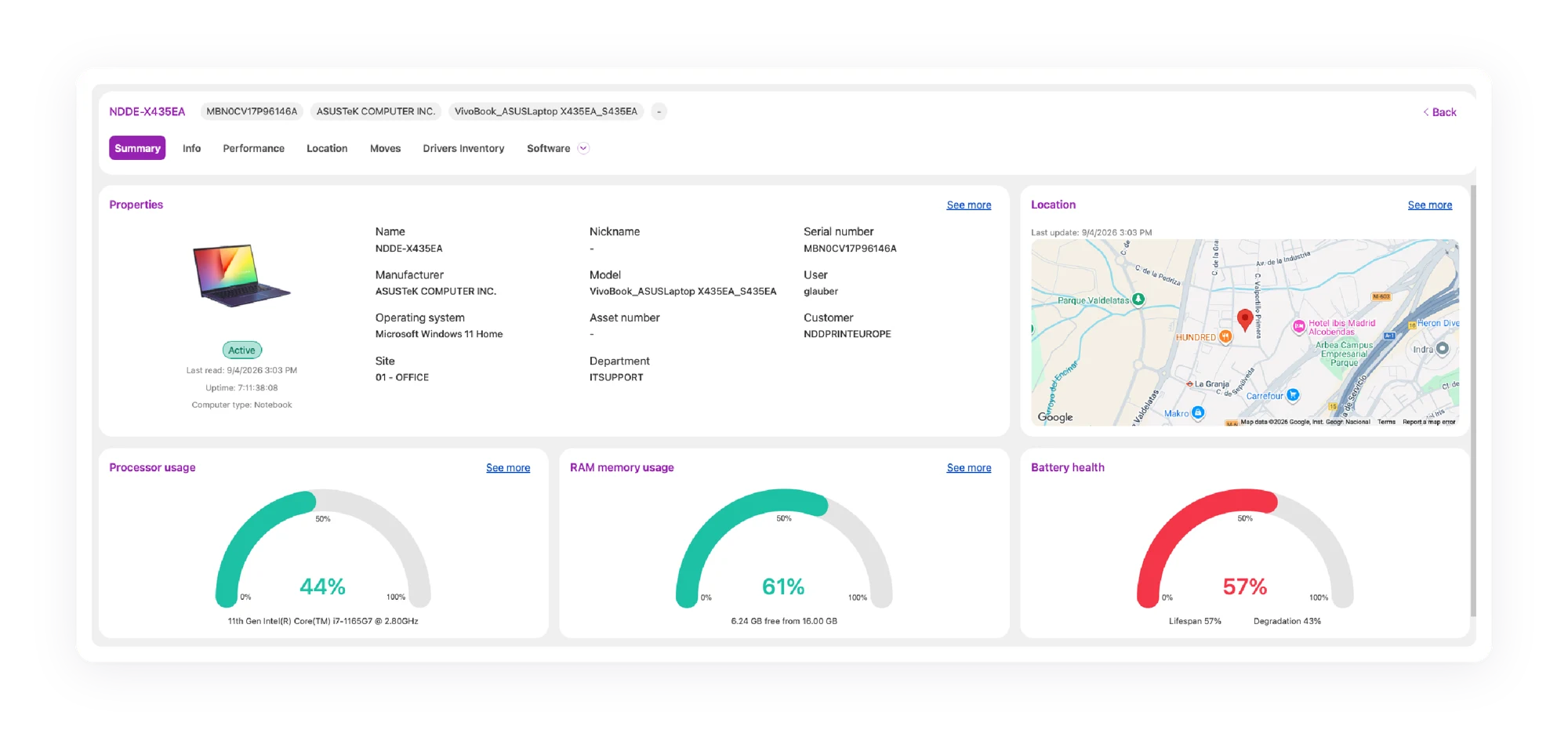The image size is (1568, 748).
Task: Click the department value ITSUPPORT
Action: pos(616,377)
